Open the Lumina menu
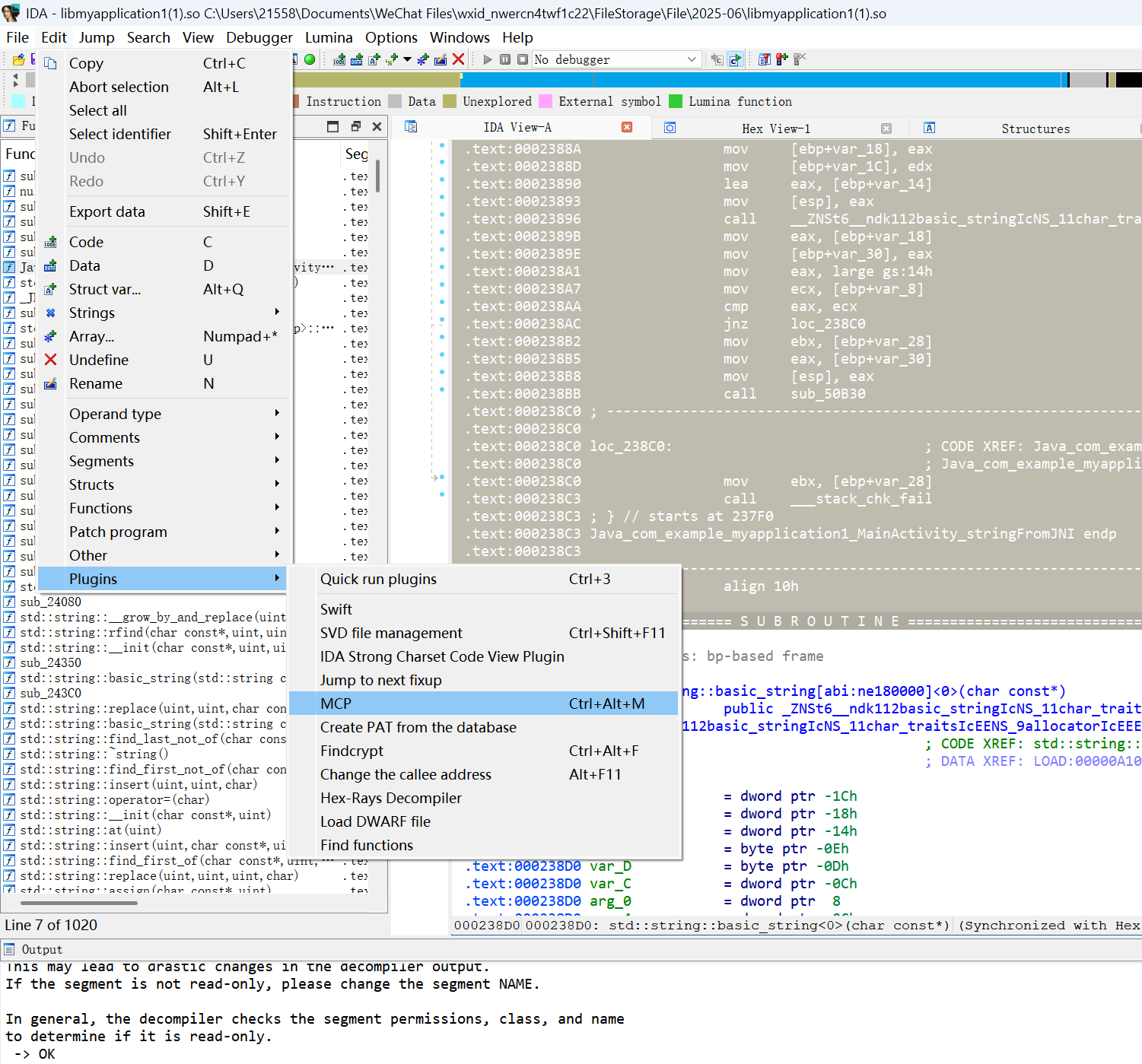 coord(329,37)
